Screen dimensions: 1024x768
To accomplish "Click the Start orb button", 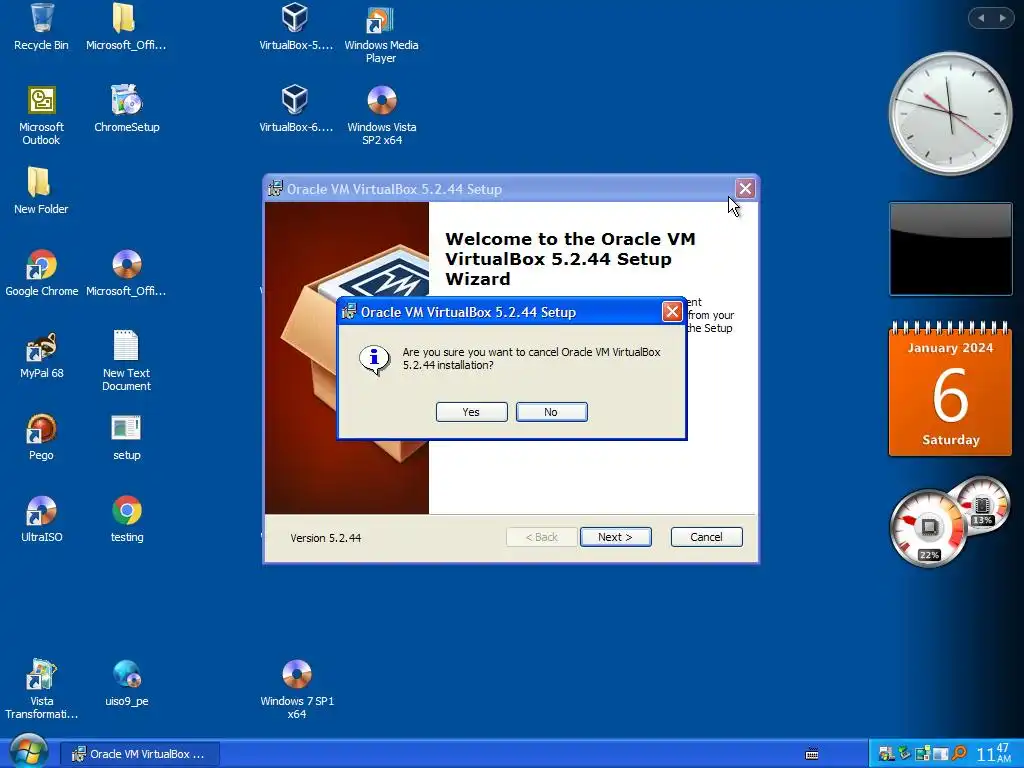I will [x=28, y=751].
